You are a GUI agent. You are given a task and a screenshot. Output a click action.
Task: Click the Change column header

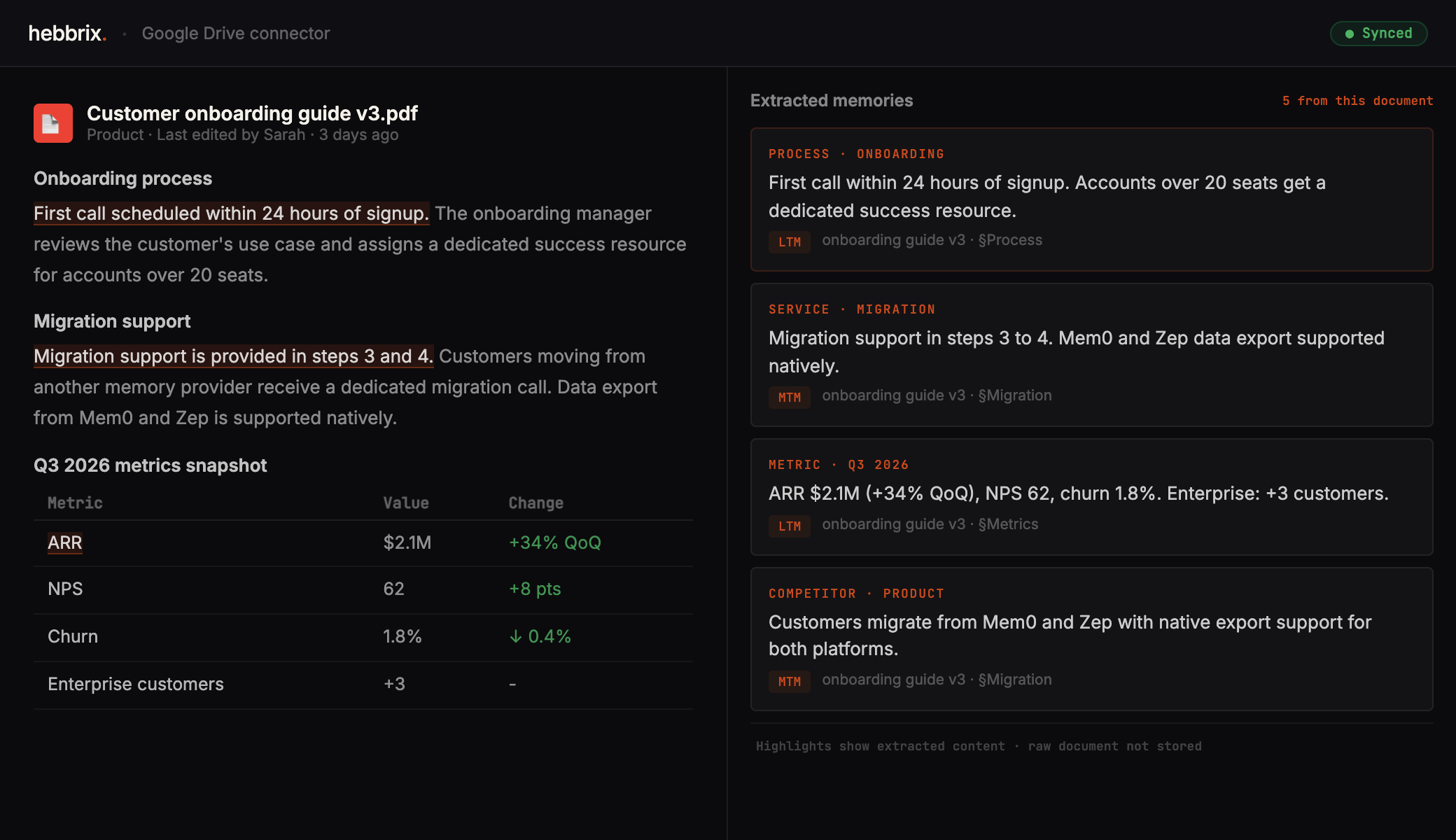tap(535, 503)
